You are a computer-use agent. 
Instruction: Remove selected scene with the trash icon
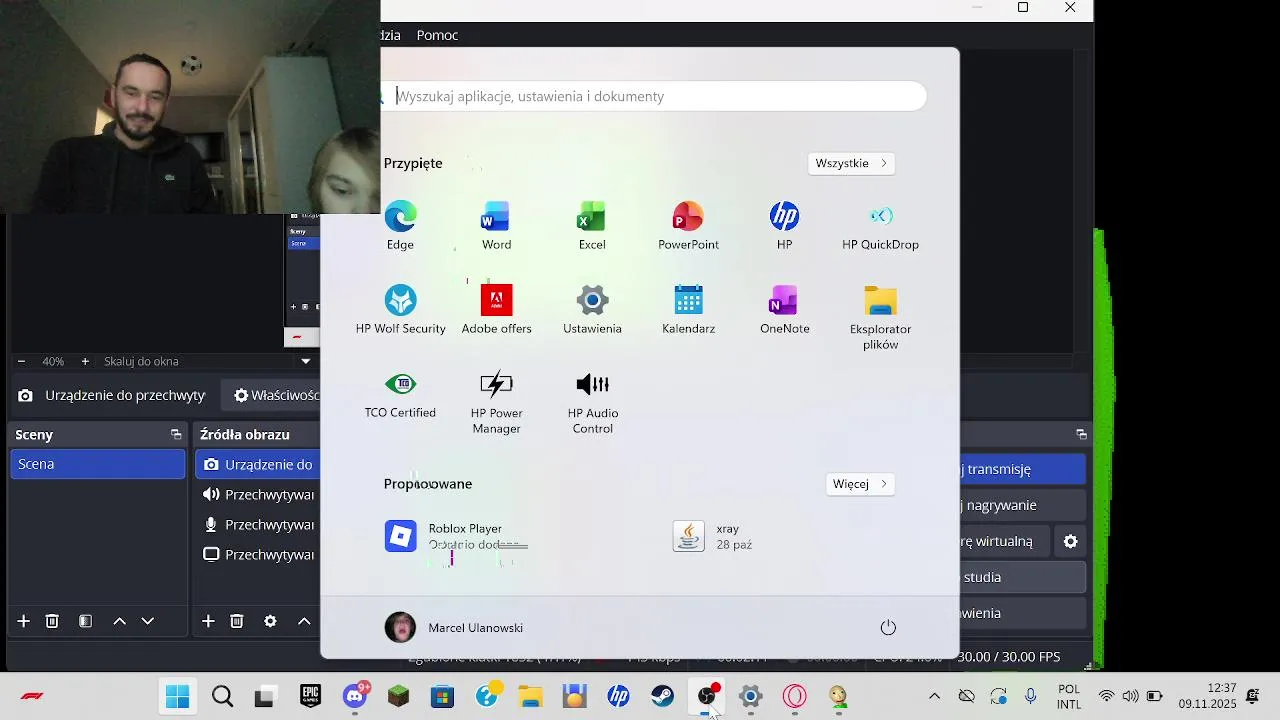[x=52, y=621]
